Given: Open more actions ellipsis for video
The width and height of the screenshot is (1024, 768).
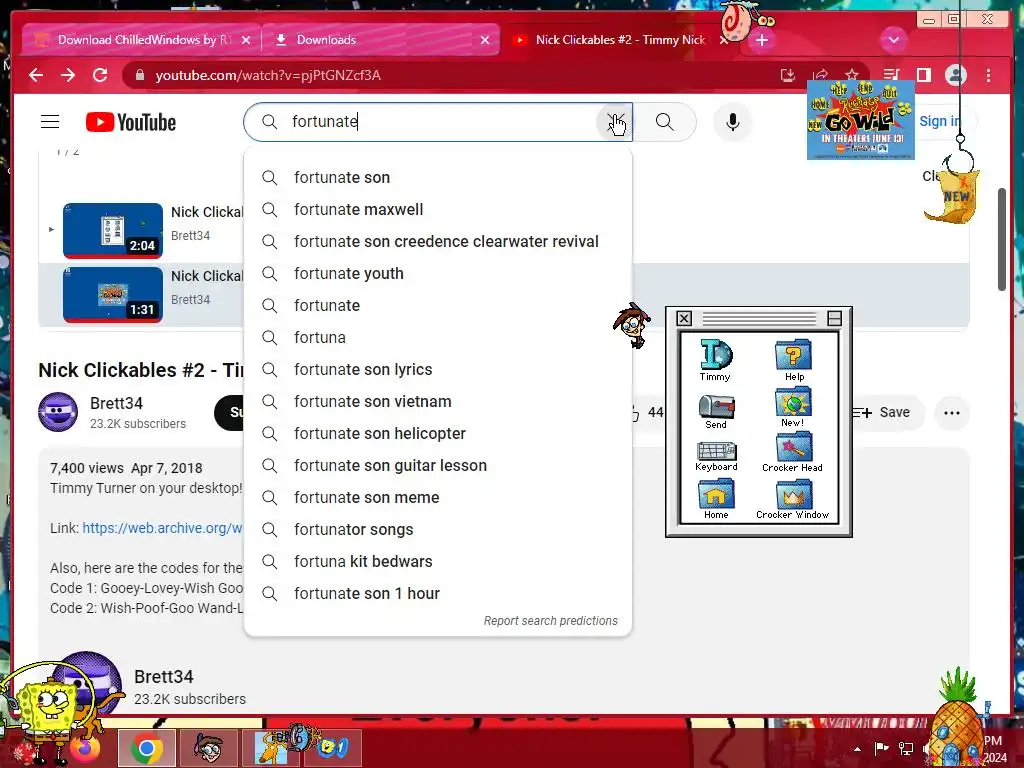Looking at the screenshot, I should point(952,413).
